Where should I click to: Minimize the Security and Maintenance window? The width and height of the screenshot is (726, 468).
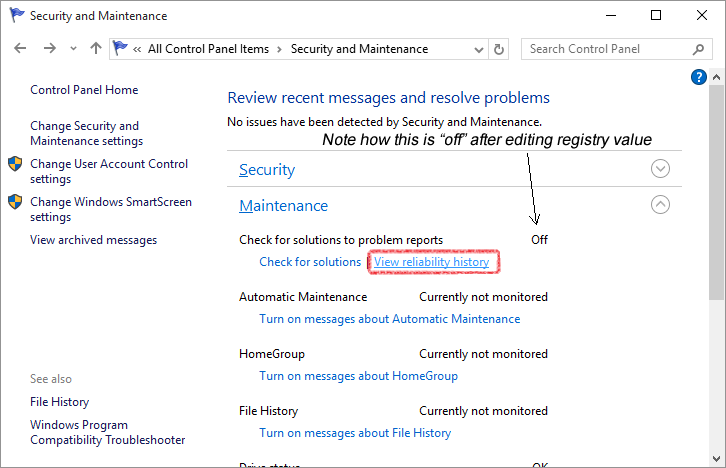coord(611,15)
